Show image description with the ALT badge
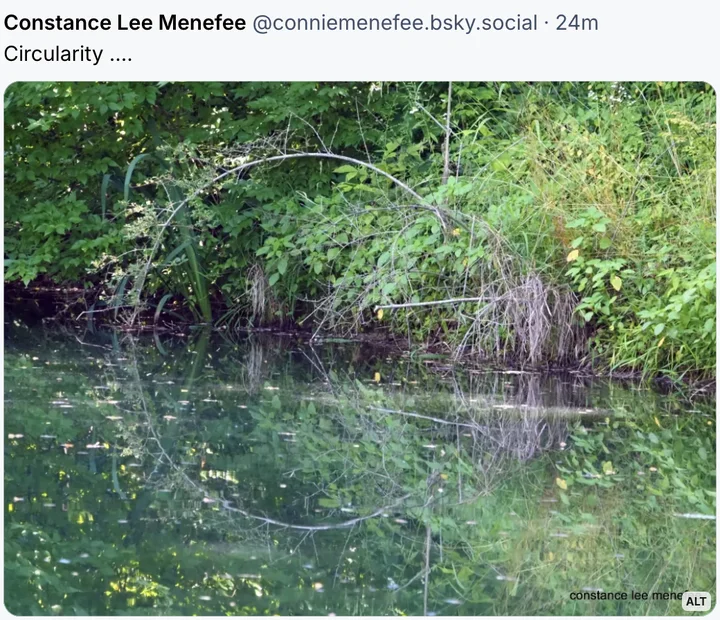 pos(696,601)
